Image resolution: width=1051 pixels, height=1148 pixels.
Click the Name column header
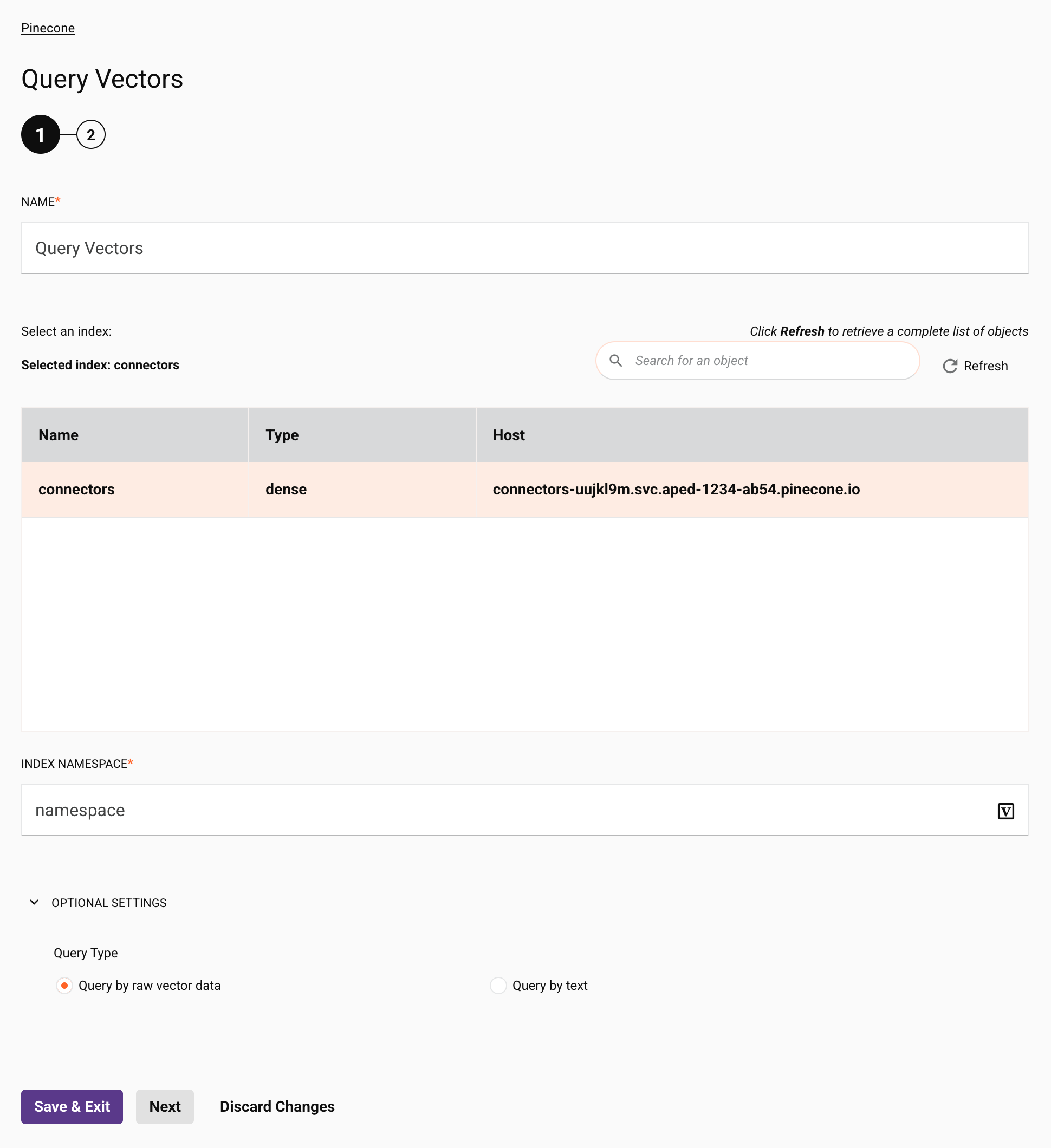[x=135, y=435]
